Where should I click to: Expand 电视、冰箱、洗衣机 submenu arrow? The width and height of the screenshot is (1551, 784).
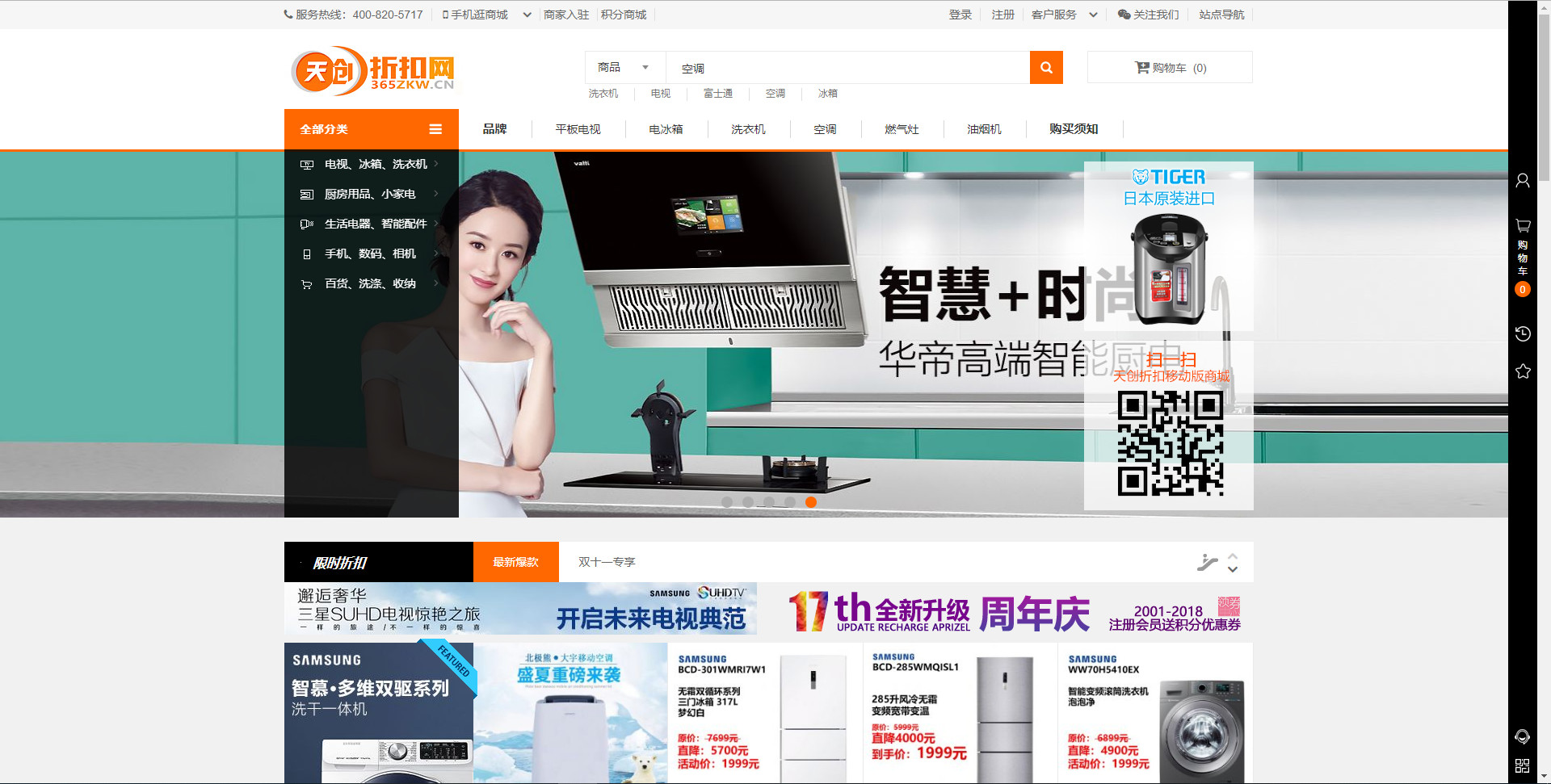pos(436,164)
